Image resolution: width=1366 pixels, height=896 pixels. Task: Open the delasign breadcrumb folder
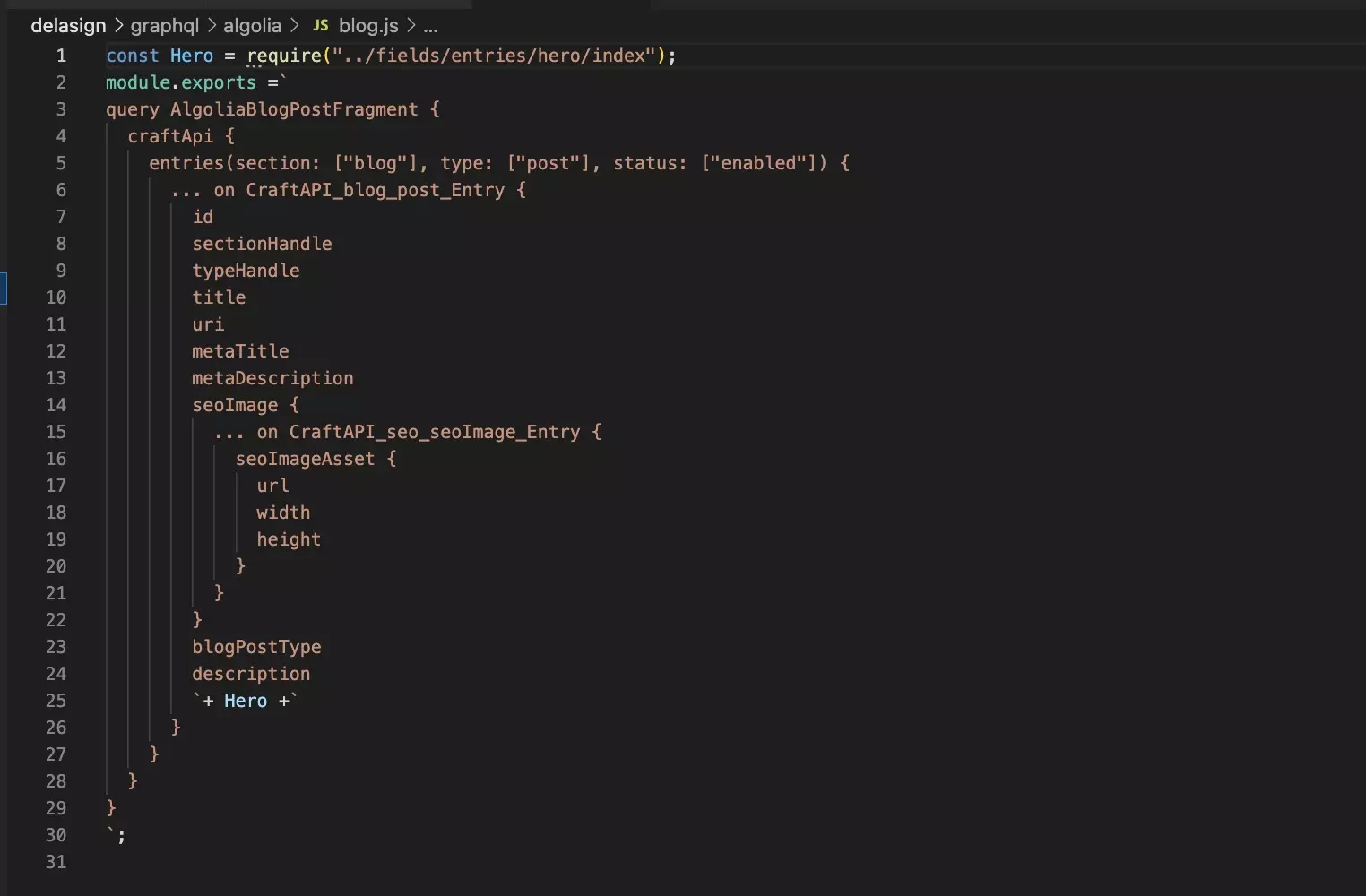[x=68, y=26]
